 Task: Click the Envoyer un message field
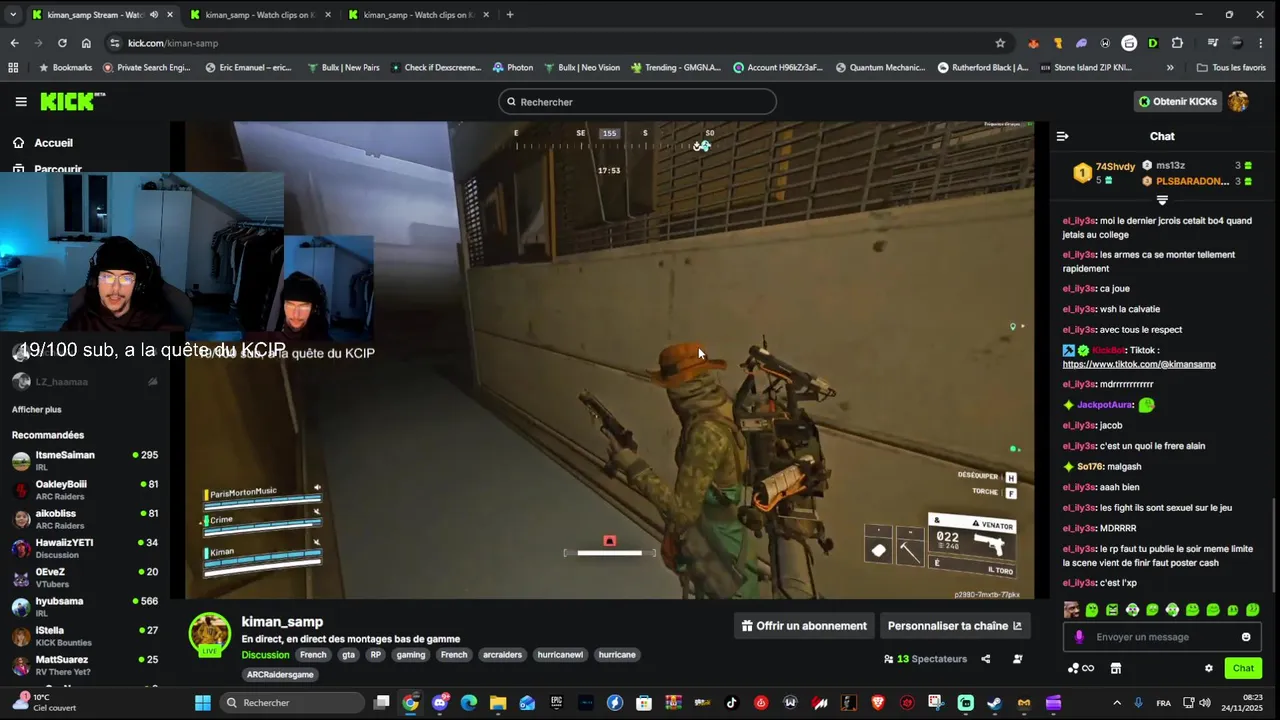[x=1160, y=637]
